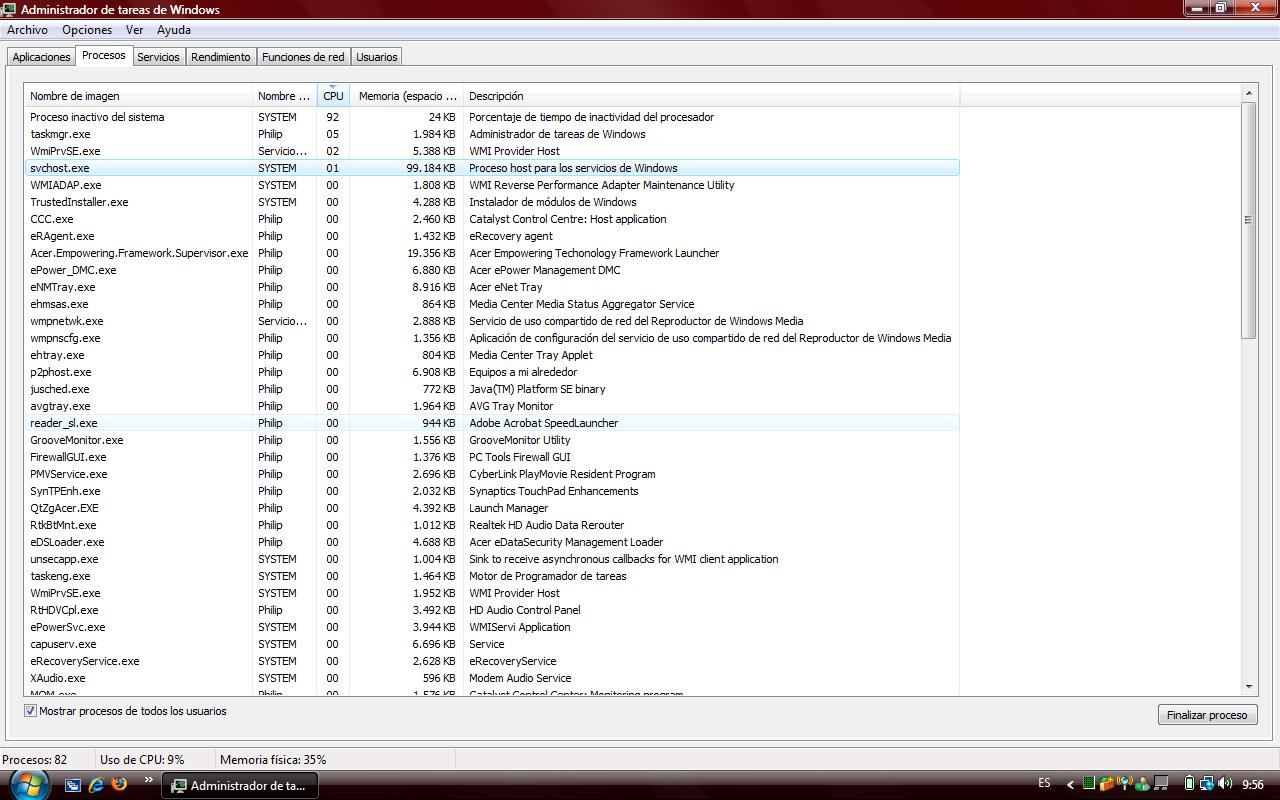The image size is (1280, 800).
Task: Select the wmpnetwk.exe process
Action: (491, 321)
